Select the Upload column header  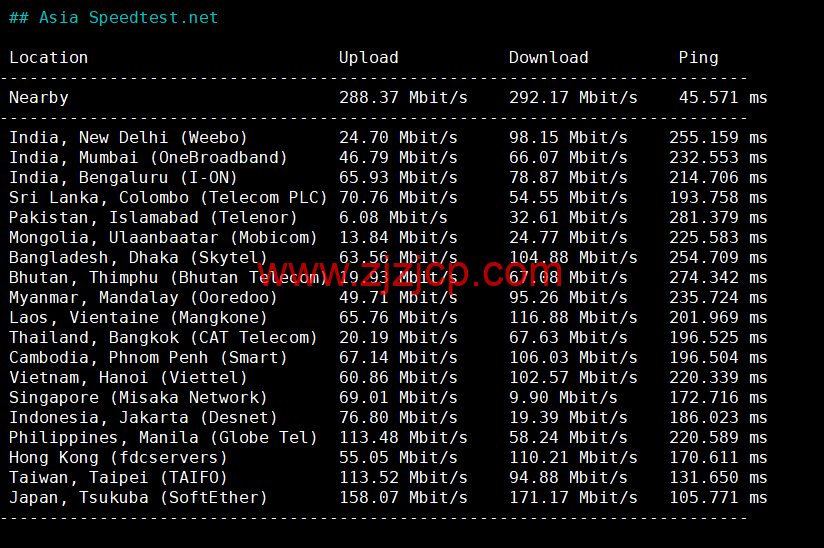[368, 58]
